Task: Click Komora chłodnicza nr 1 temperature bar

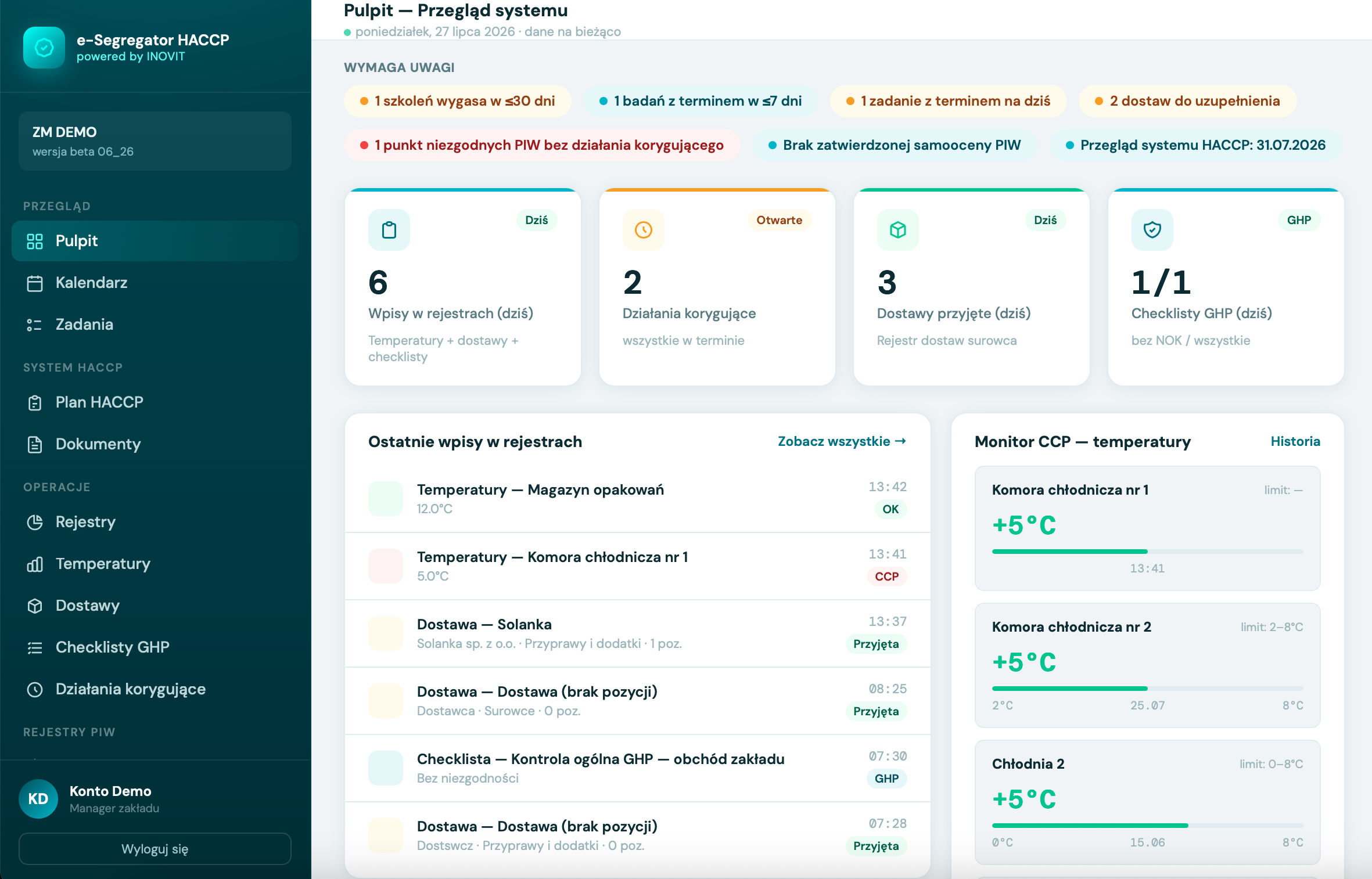Action: tap(1147, 552)
